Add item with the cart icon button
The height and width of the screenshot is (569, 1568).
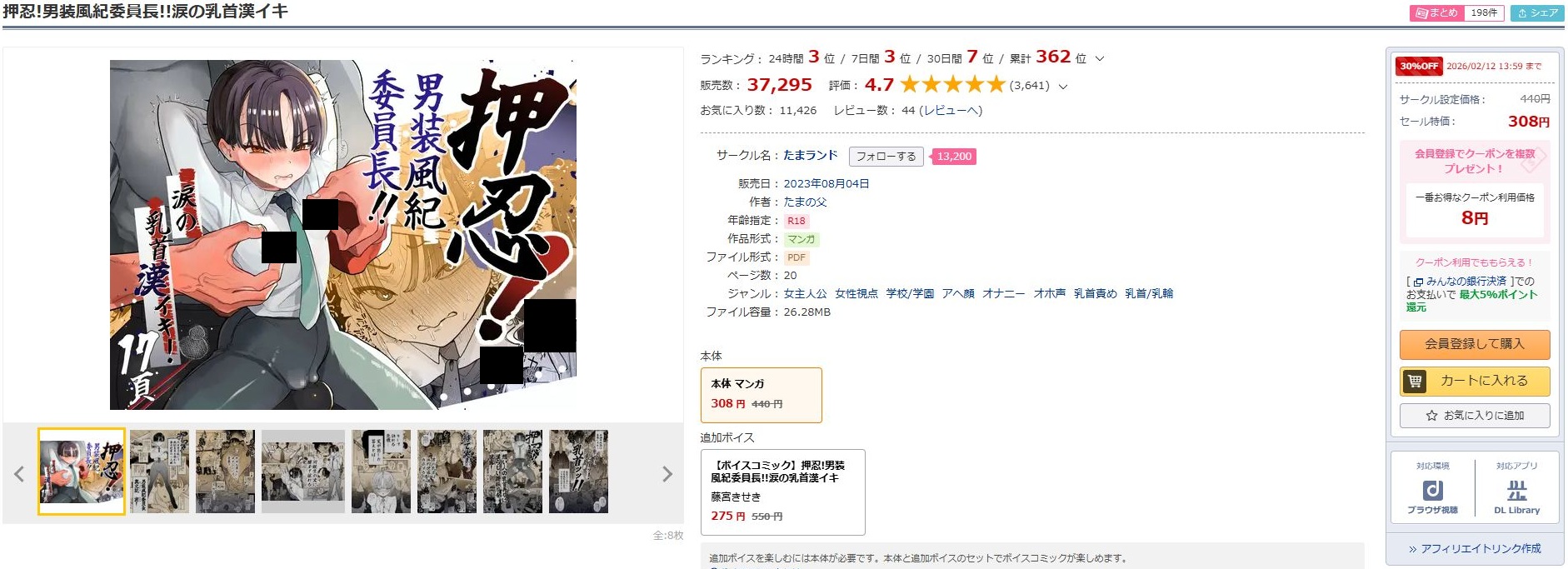pyautogui.click(x=1475, y=381)
